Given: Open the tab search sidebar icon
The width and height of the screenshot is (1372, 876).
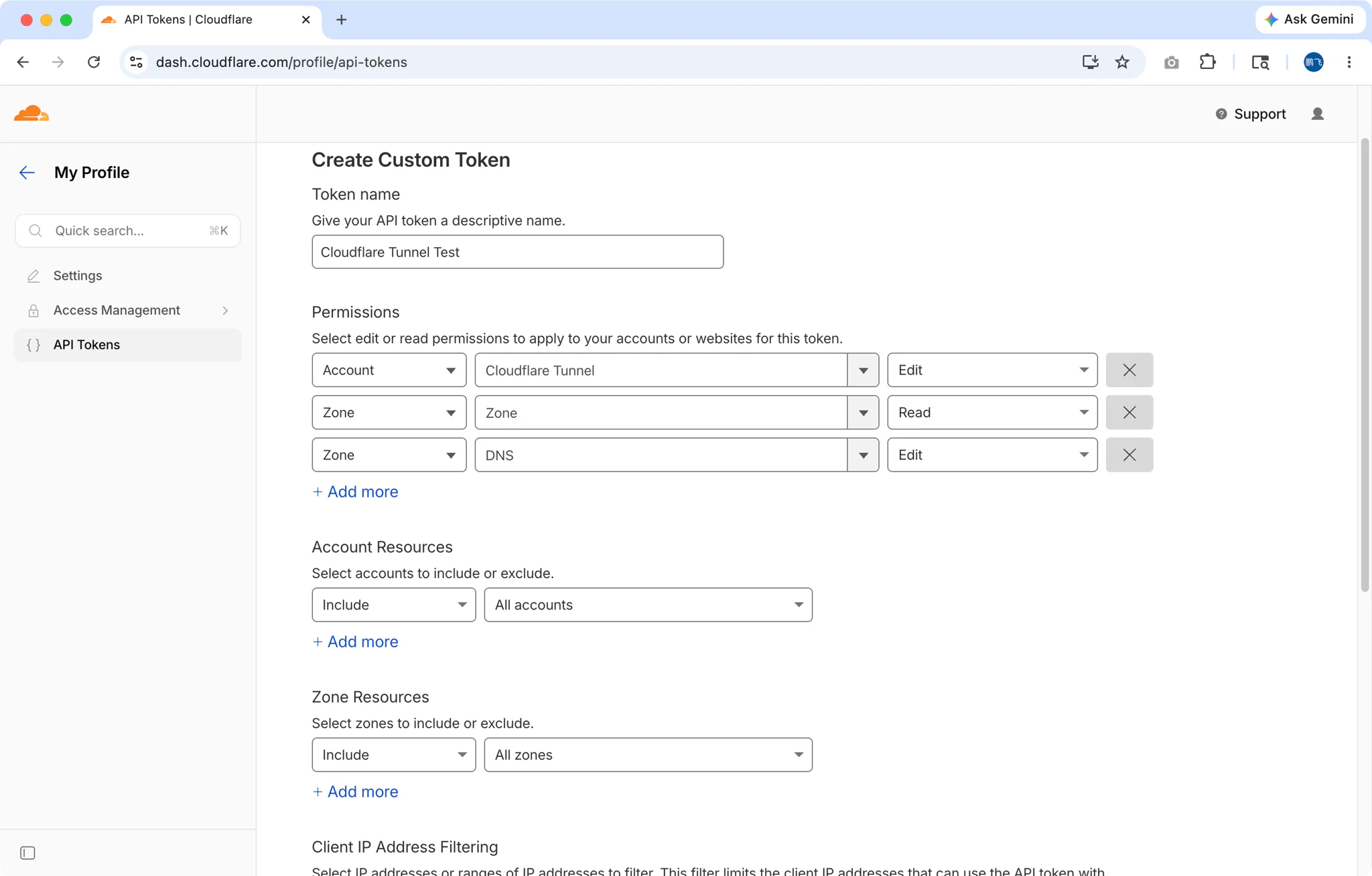Looking at the screenshot, I should 1260,62.
